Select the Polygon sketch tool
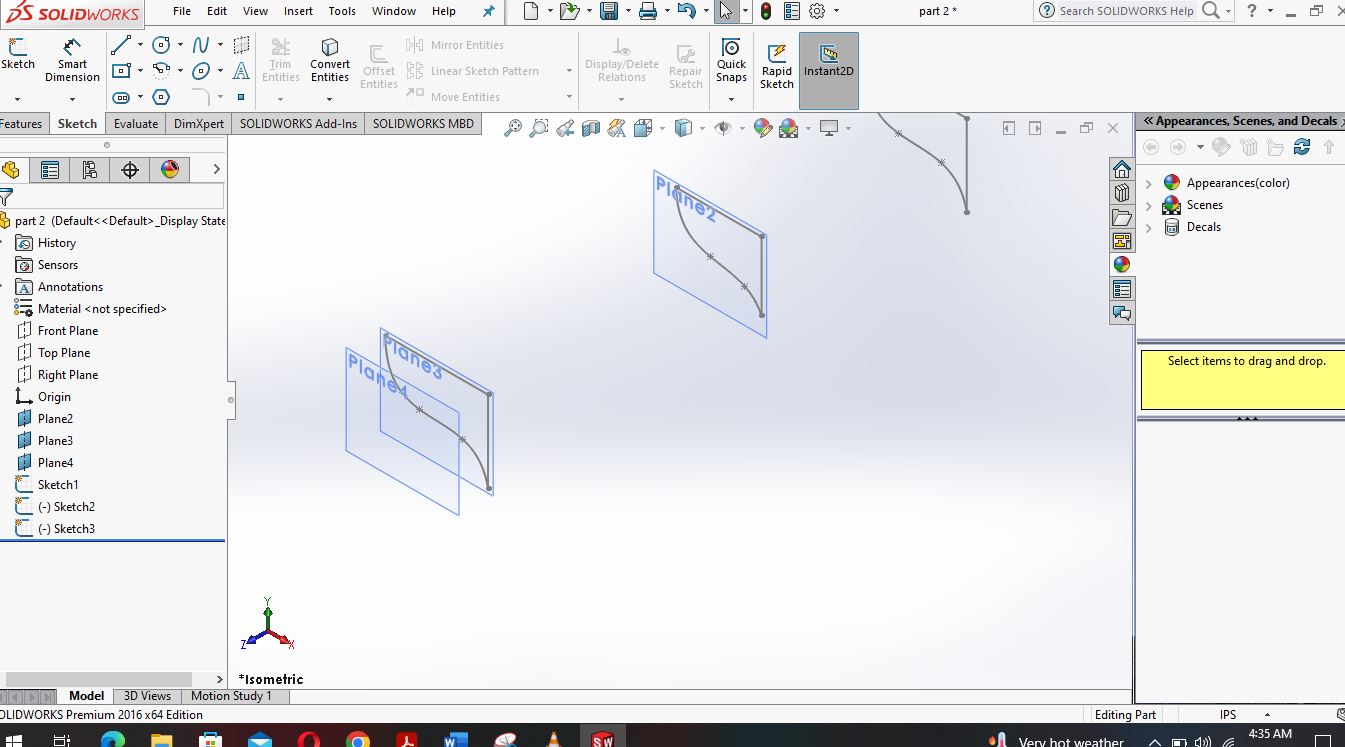 161,97
